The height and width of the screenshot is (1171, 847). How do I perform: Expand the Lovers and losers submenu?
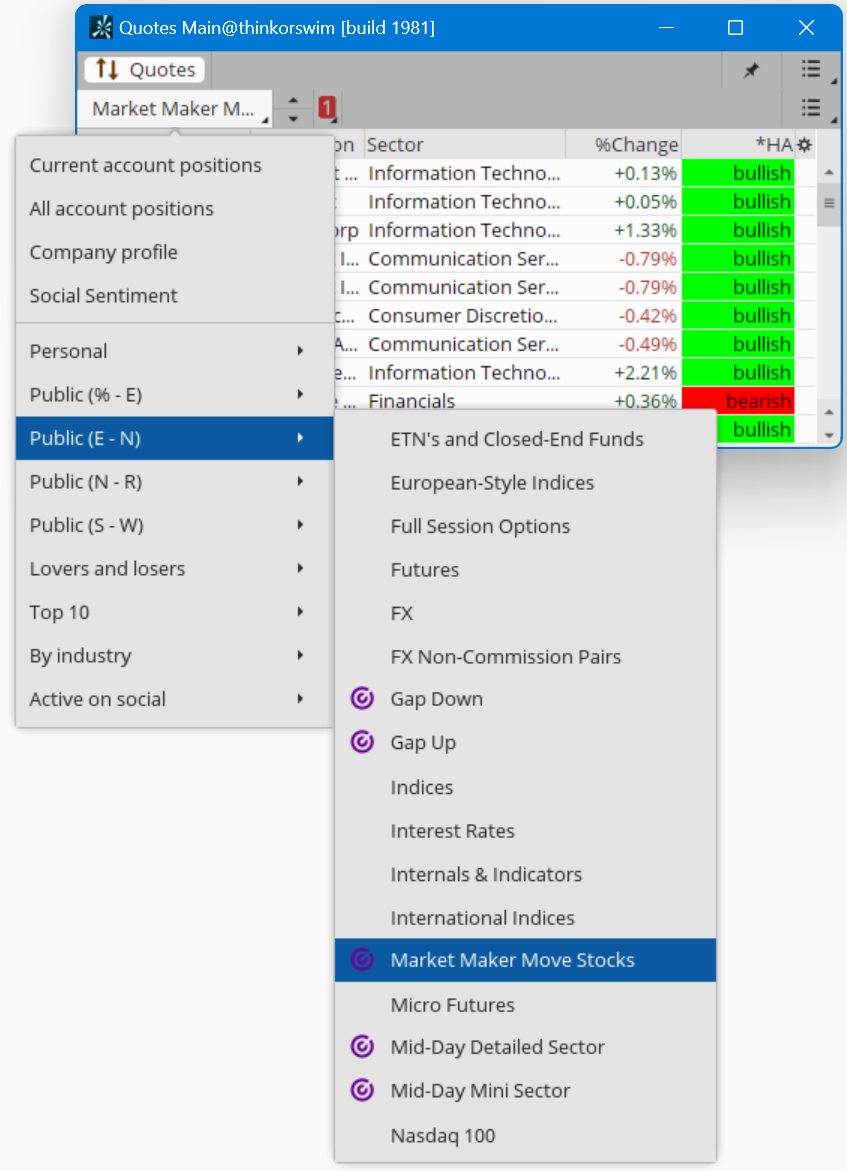pos(174,568)
